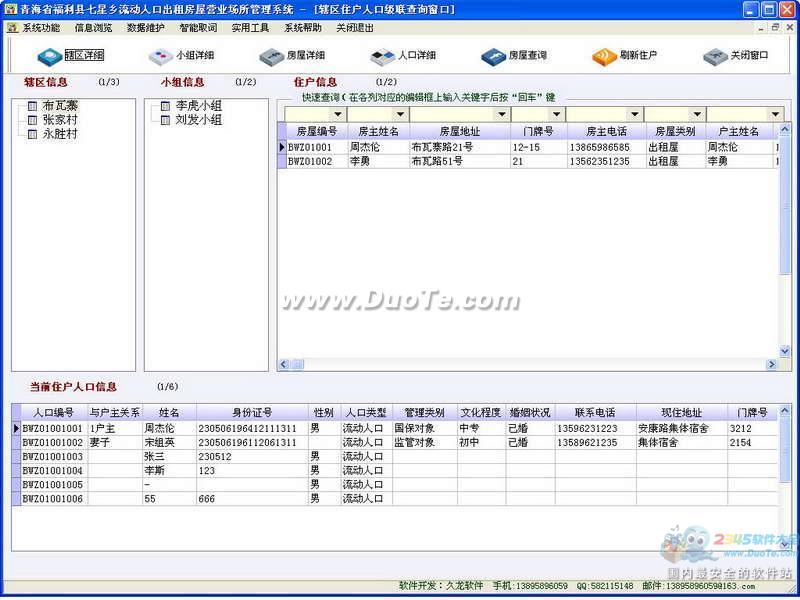Sort by 房屋编号 column header
800x600 pixels.
316,131
